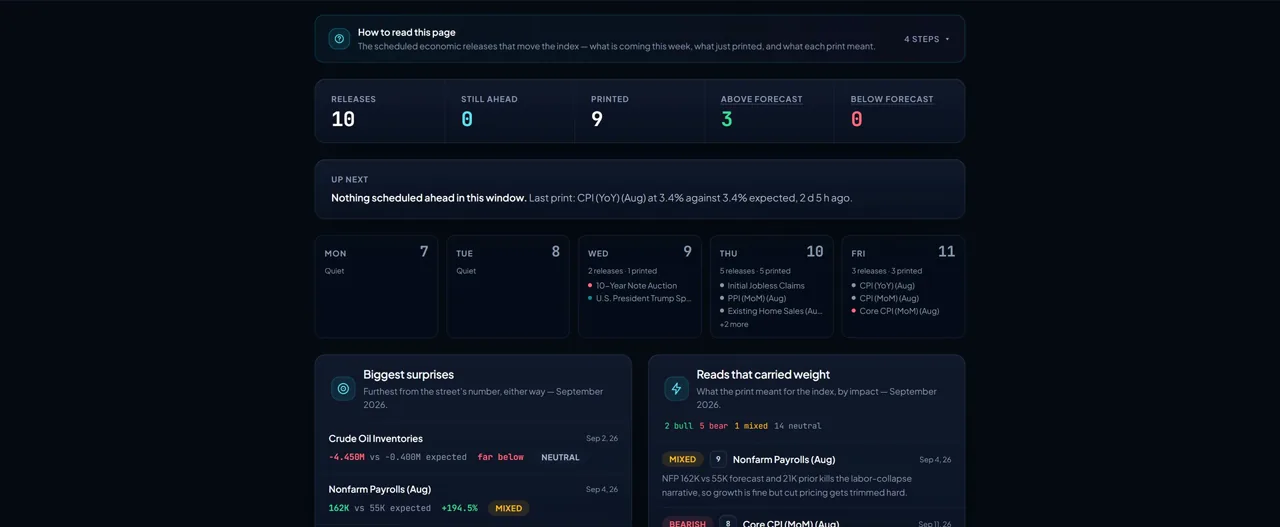The height and width of the screenshot is (527, 1280).
Task: Filter by 14 neutral count
Action: [798, 426]
